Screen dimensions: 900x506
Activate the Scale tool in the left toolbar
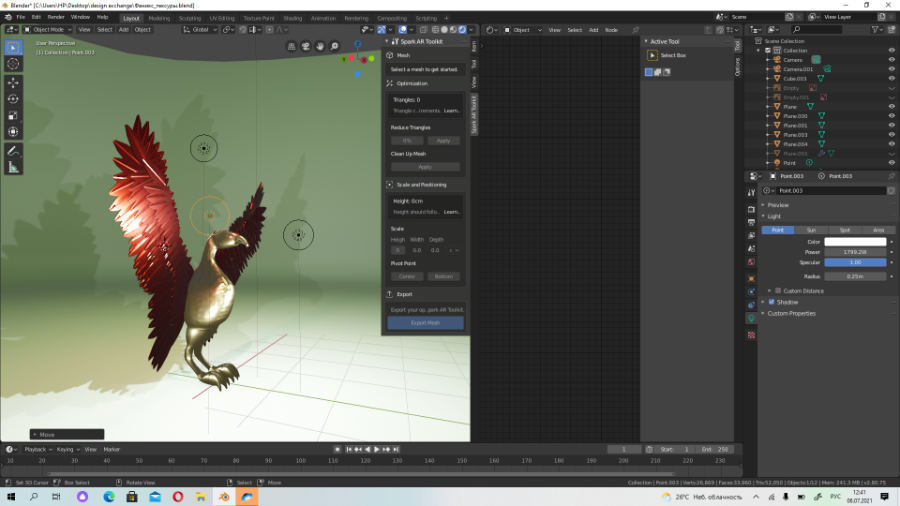click(13, 115)
